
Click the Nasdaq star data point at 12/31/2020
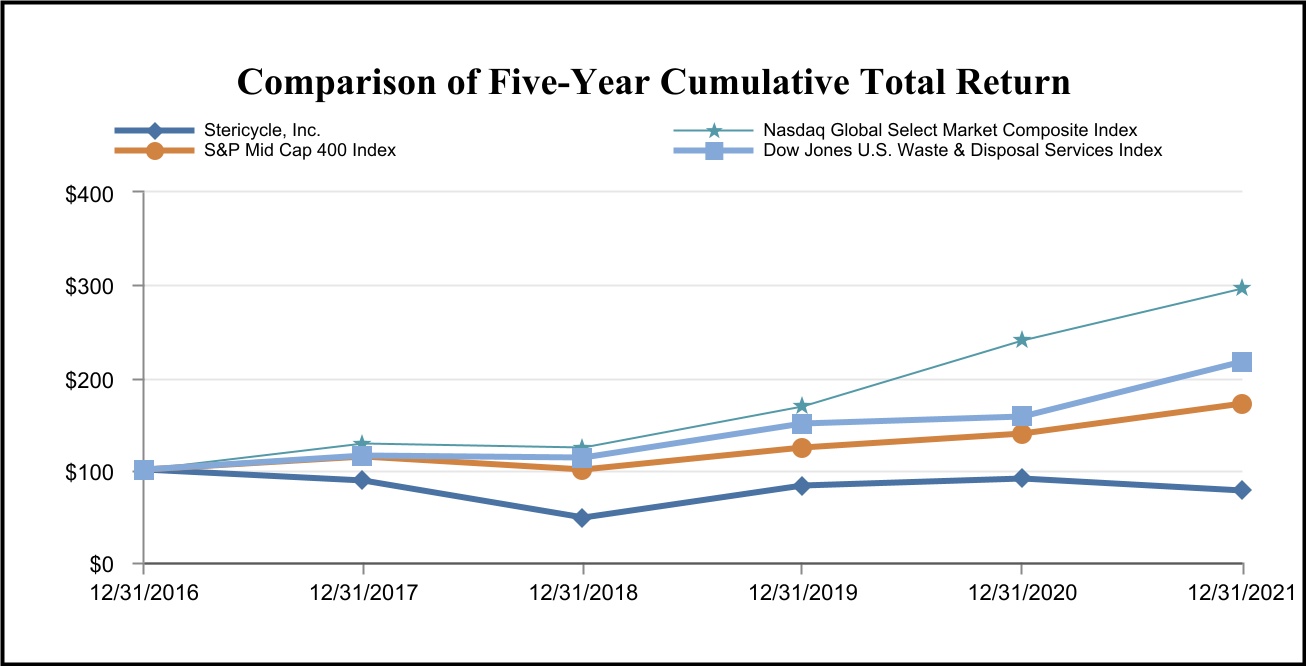(x=1022, y=340)
